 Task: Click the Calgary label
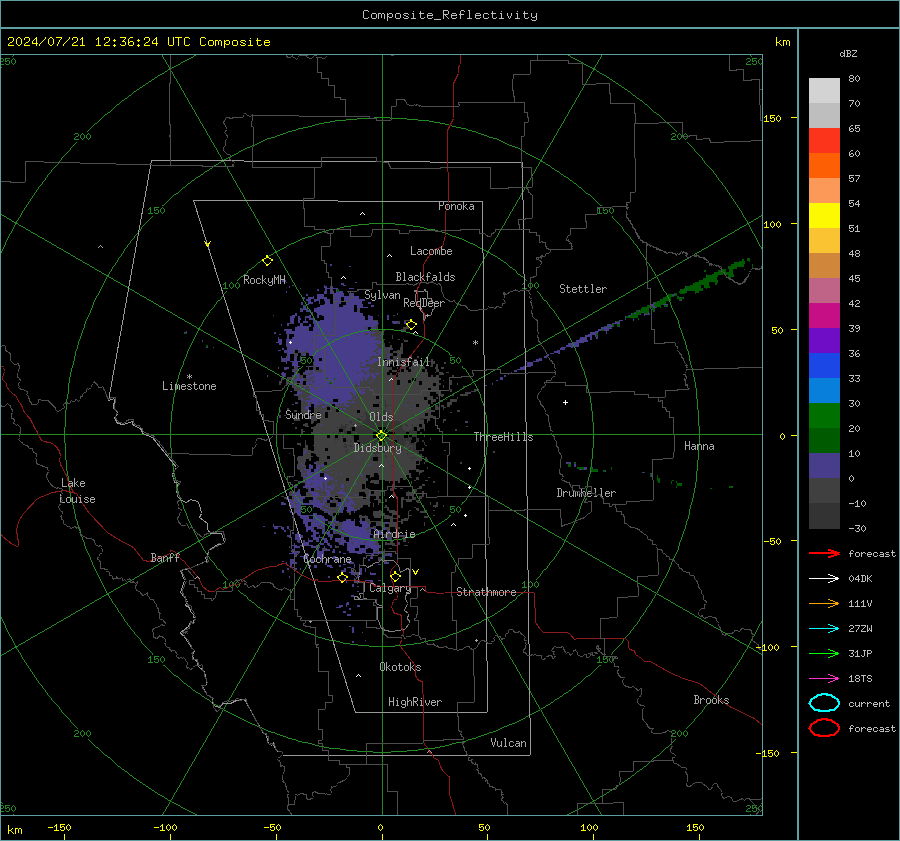(390, 588)
